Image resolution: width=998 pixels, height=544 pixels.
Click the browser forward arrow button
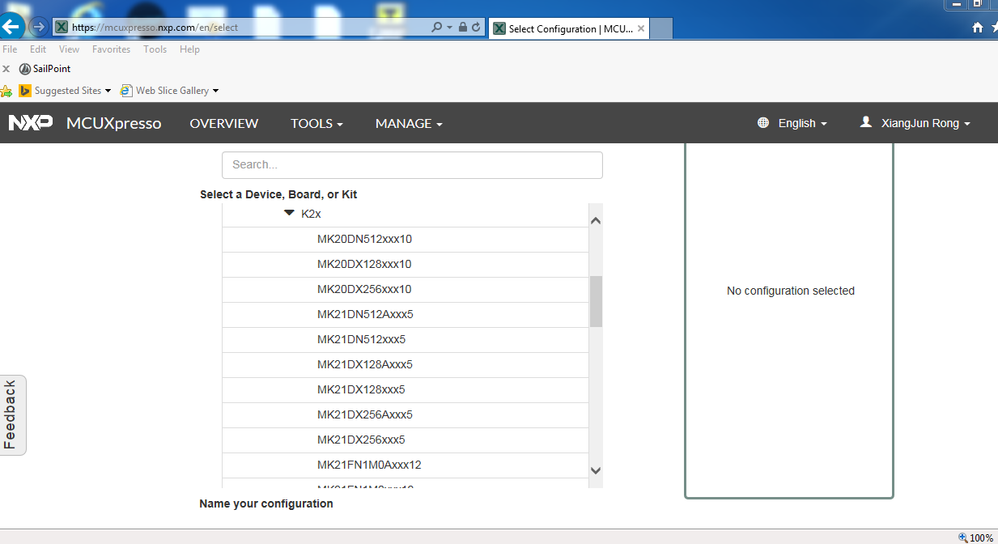point(39,27)
